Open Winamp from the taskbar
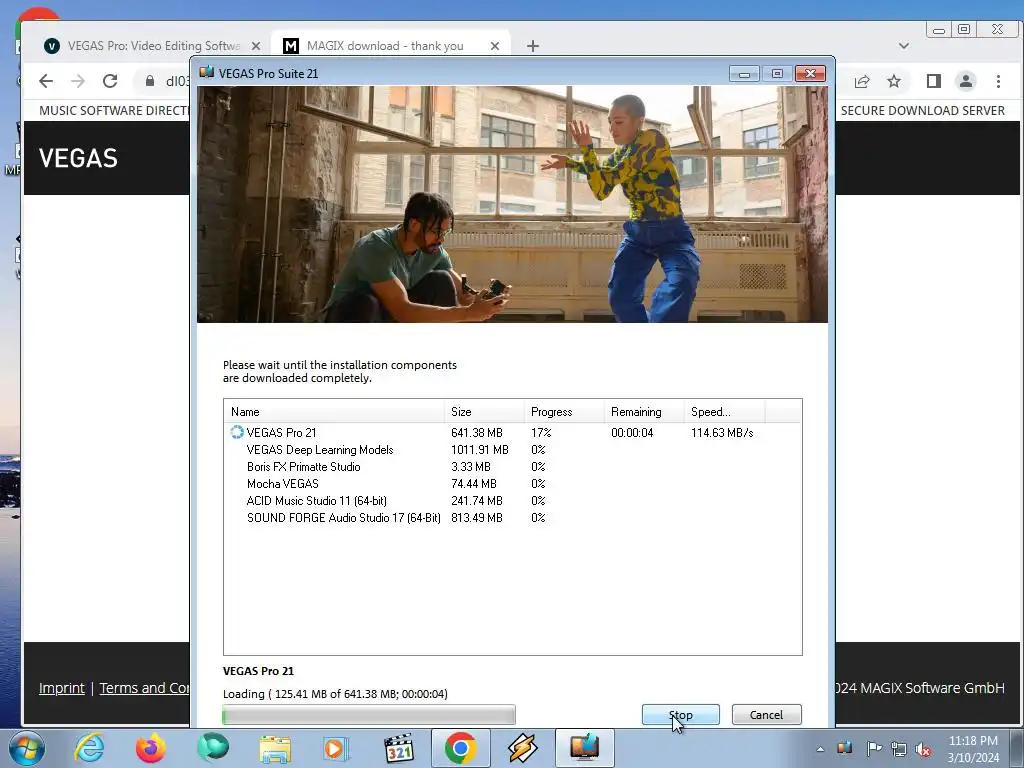Viewport: 1024px width, 768px height. click(x=522, y=748)
